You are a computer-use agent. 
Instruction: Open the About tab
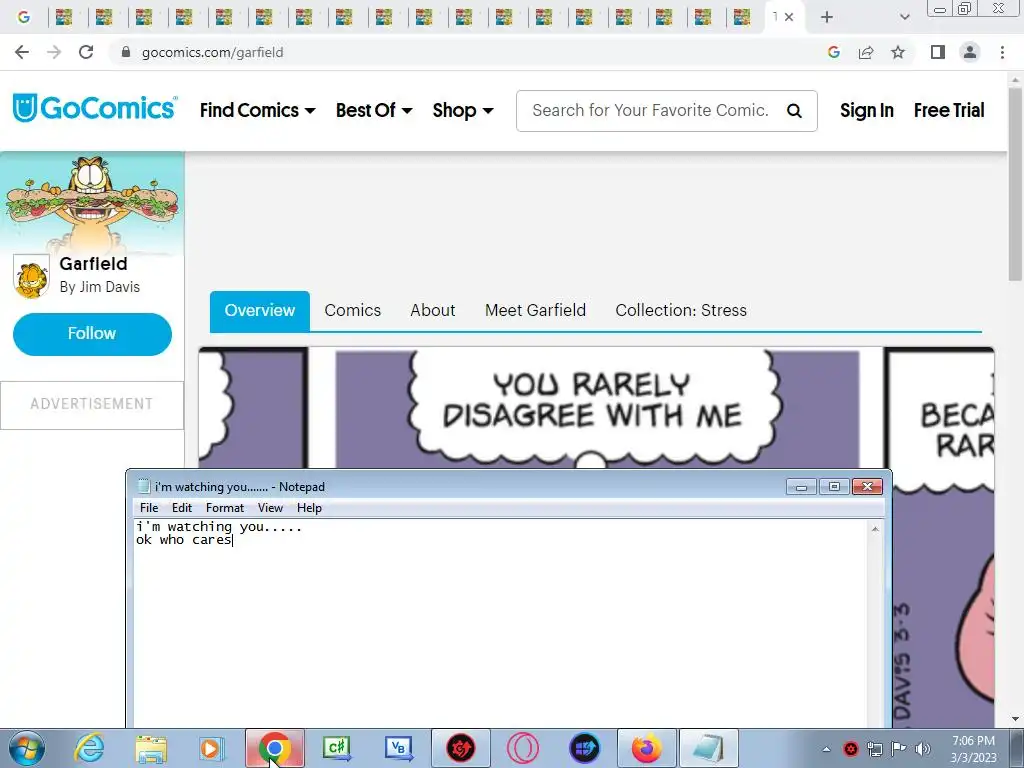tap(432, 310)
